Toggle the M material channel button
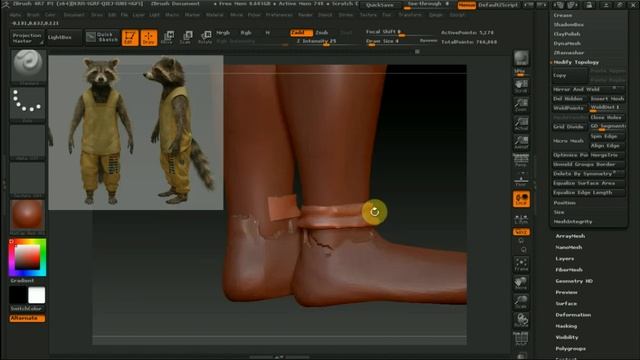The width and height of the screenshot is (640, 360). [267, 33]
